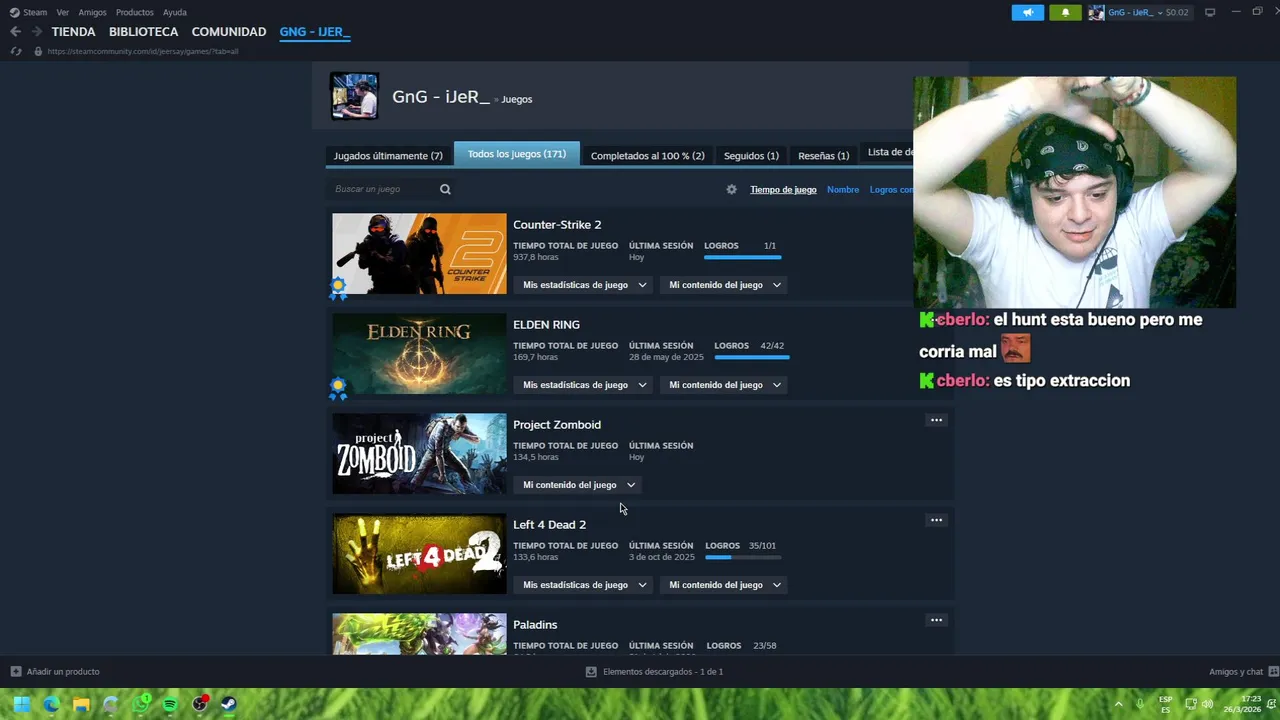Open Left 4 Dead 2 game artwork
1280x720 pixels.
[419, 553]
